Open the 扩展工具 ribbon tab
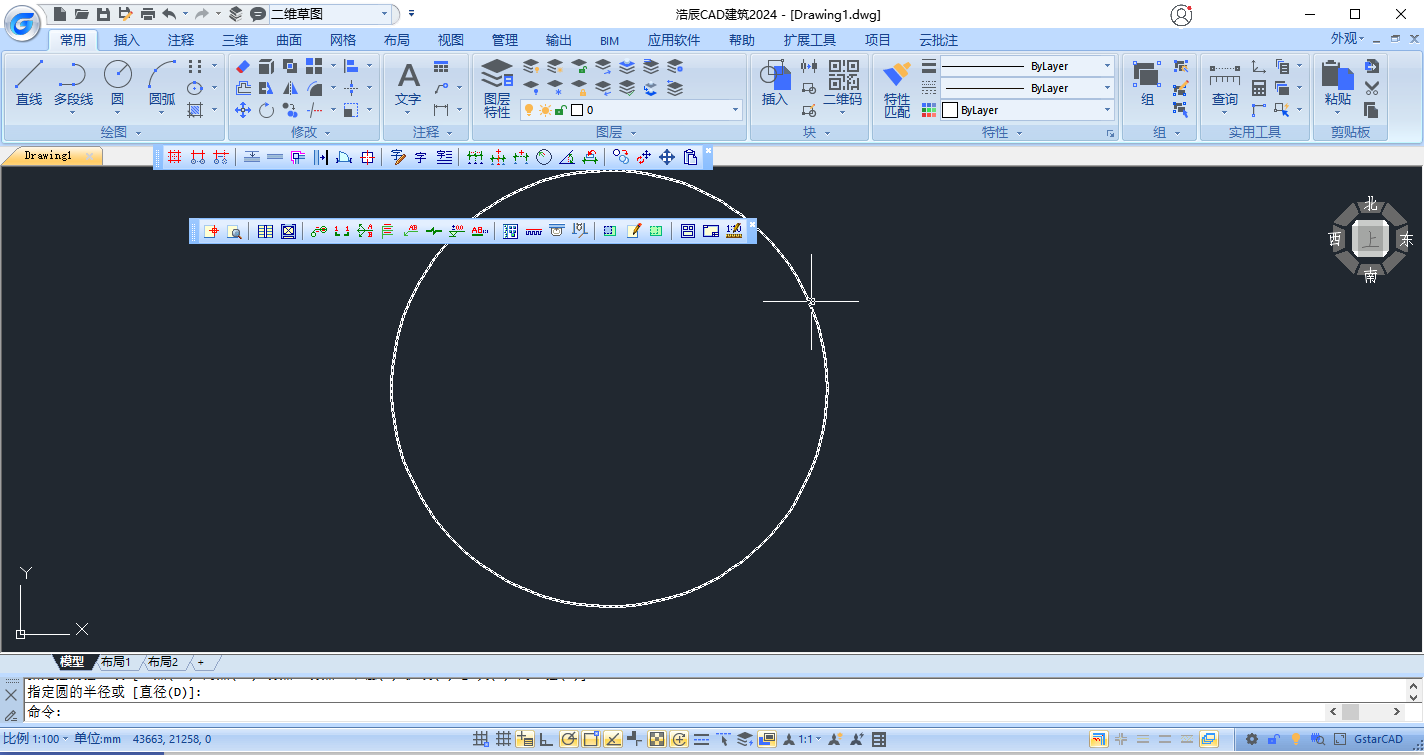The width and height of the screenshot is (1424, 755). pyautogui.click(x=810, y=40)
